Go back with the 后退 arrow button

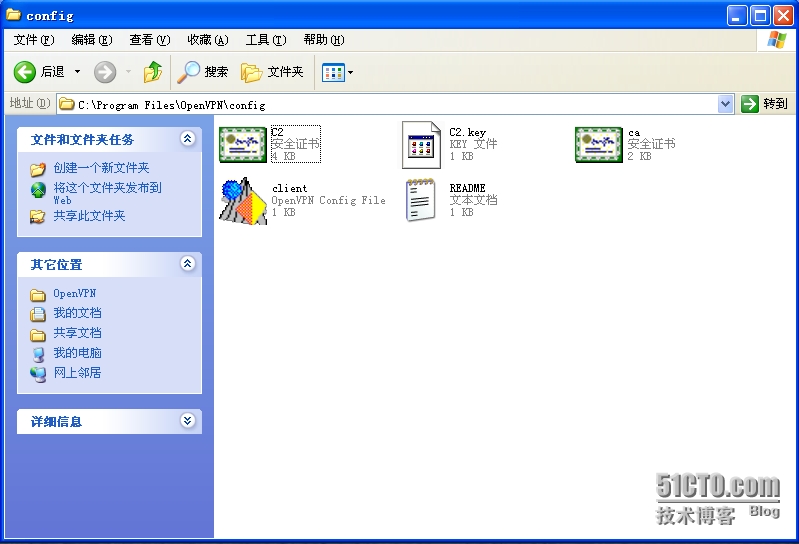pyautogui.click(x=39, y=72)
